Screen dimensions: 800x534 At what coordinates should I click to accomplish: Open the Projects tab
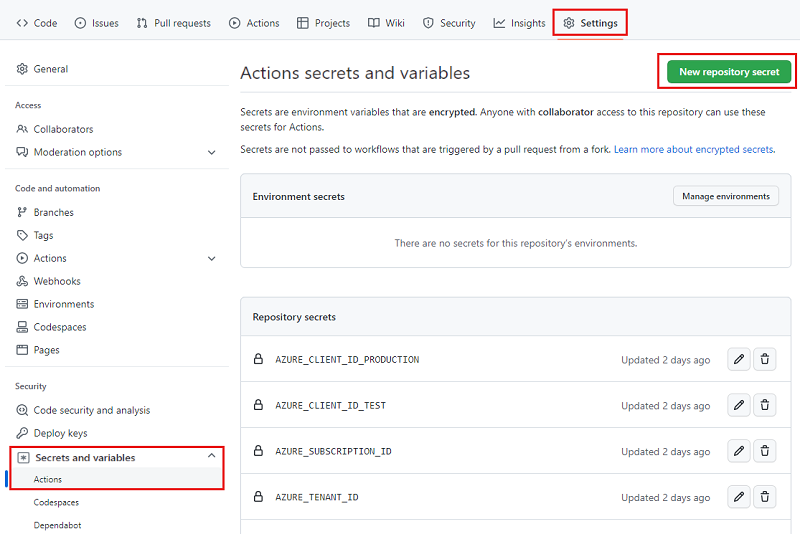323,23
